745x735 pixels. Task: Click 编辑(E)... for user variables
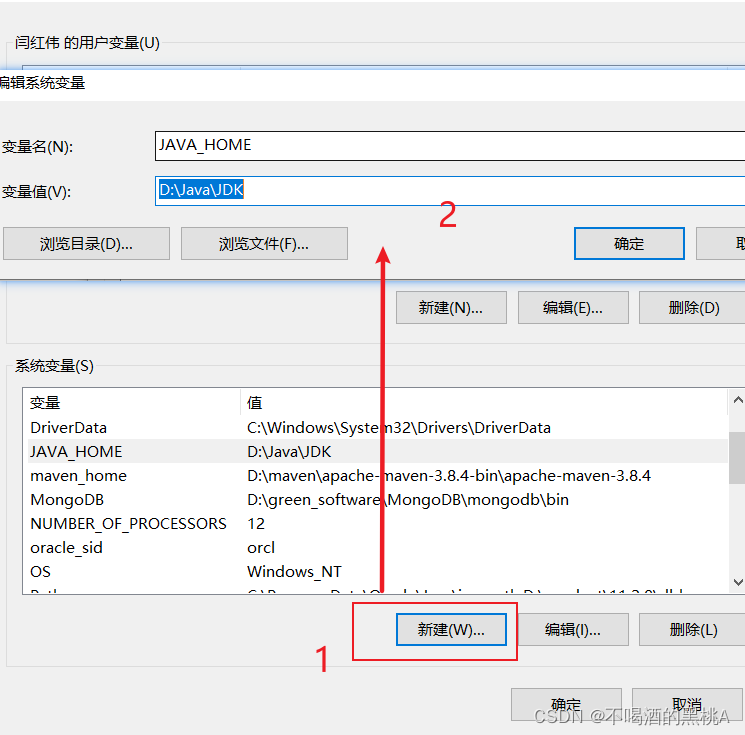point(573,308)
